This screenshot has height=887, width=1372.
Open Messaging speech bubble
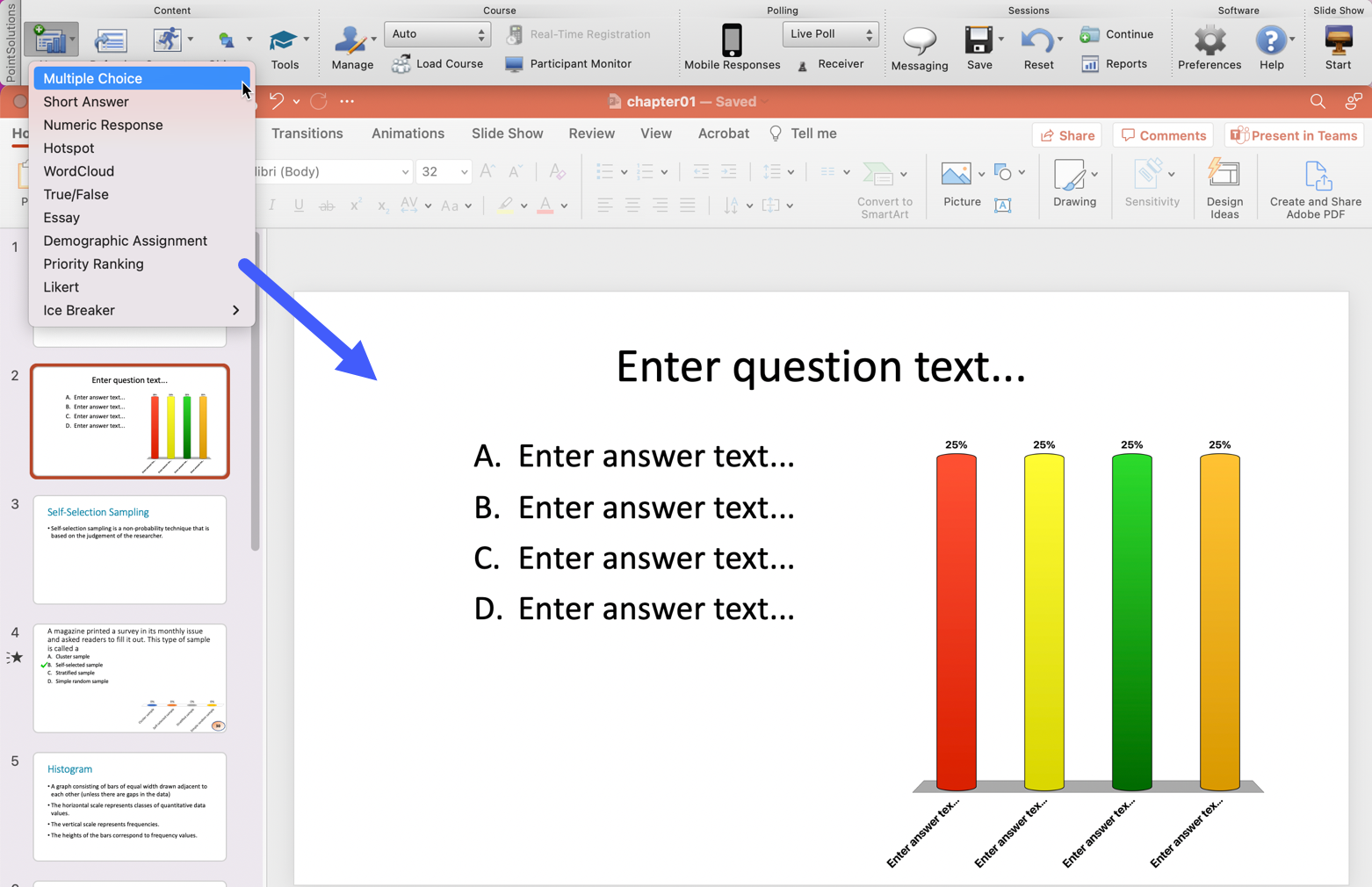pyautogui.click(x=919, y=40)
